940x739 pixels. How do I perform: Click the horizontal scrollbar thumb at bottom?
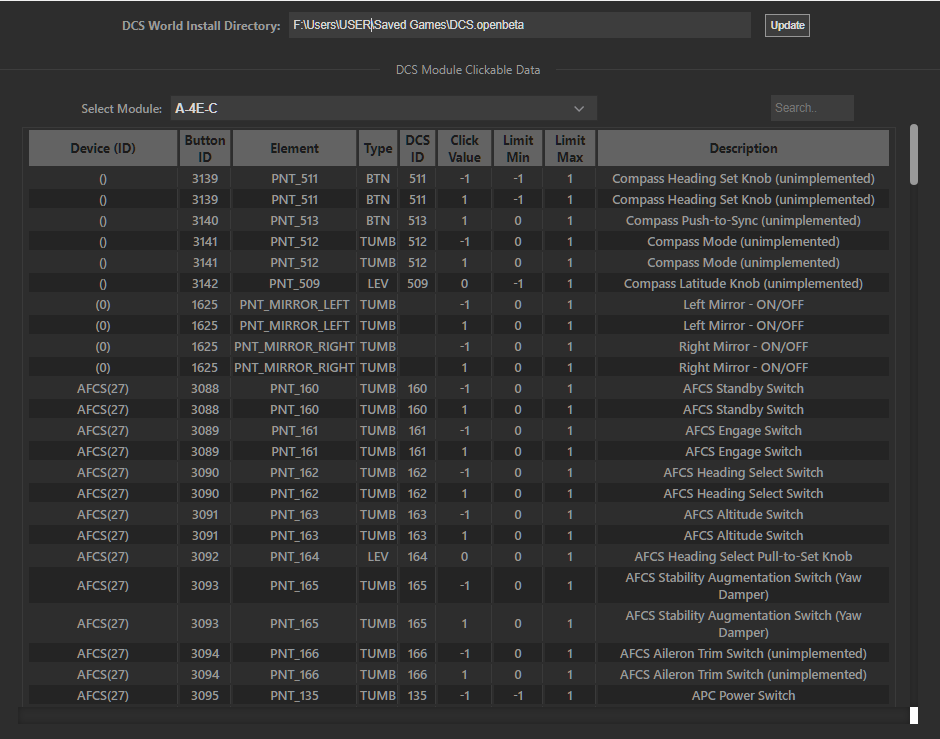[x=914, y=715]
